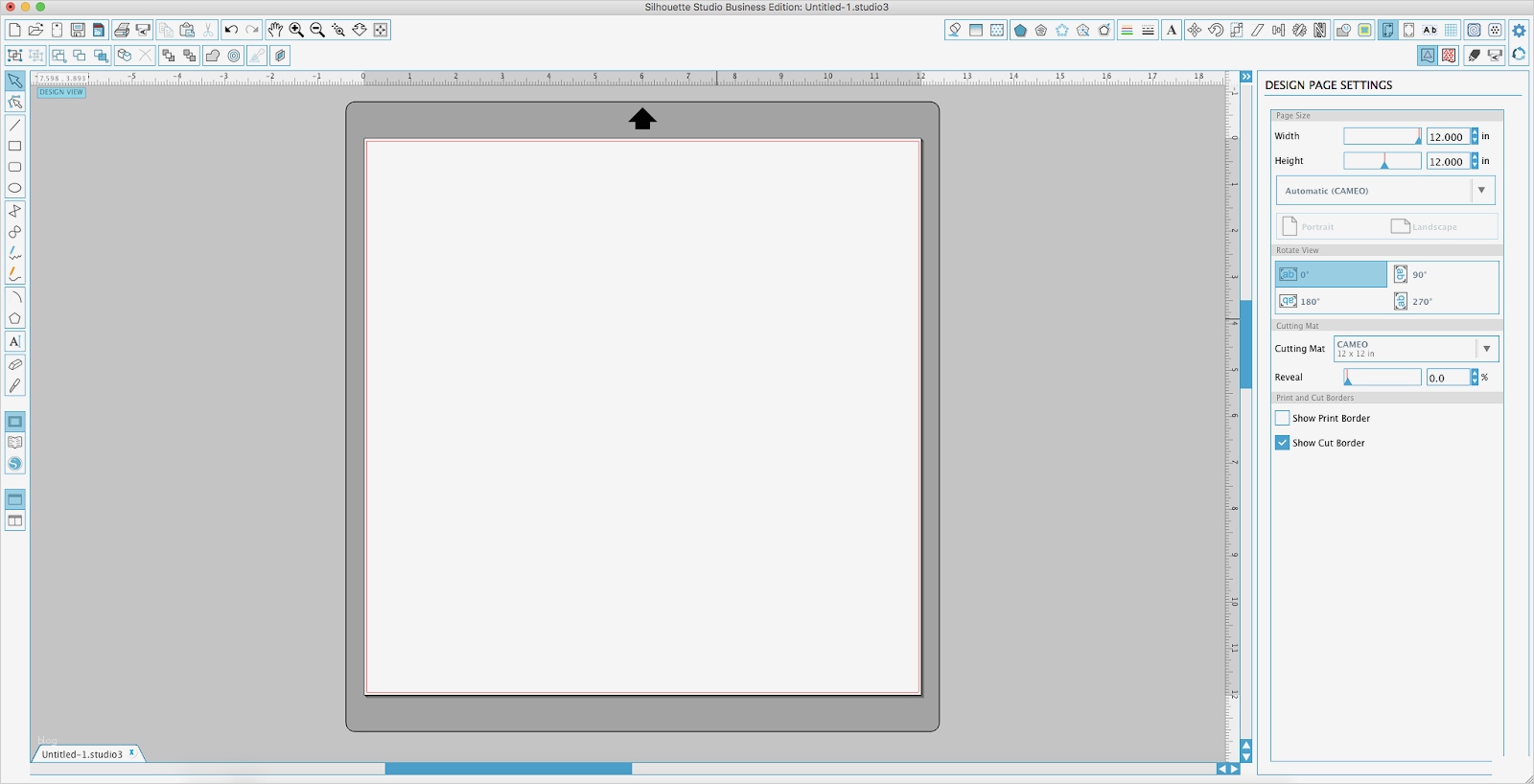Viewport: 1534px width, 784px height.
Task: Toggle the Design View mode button
Action: [14, 422]
